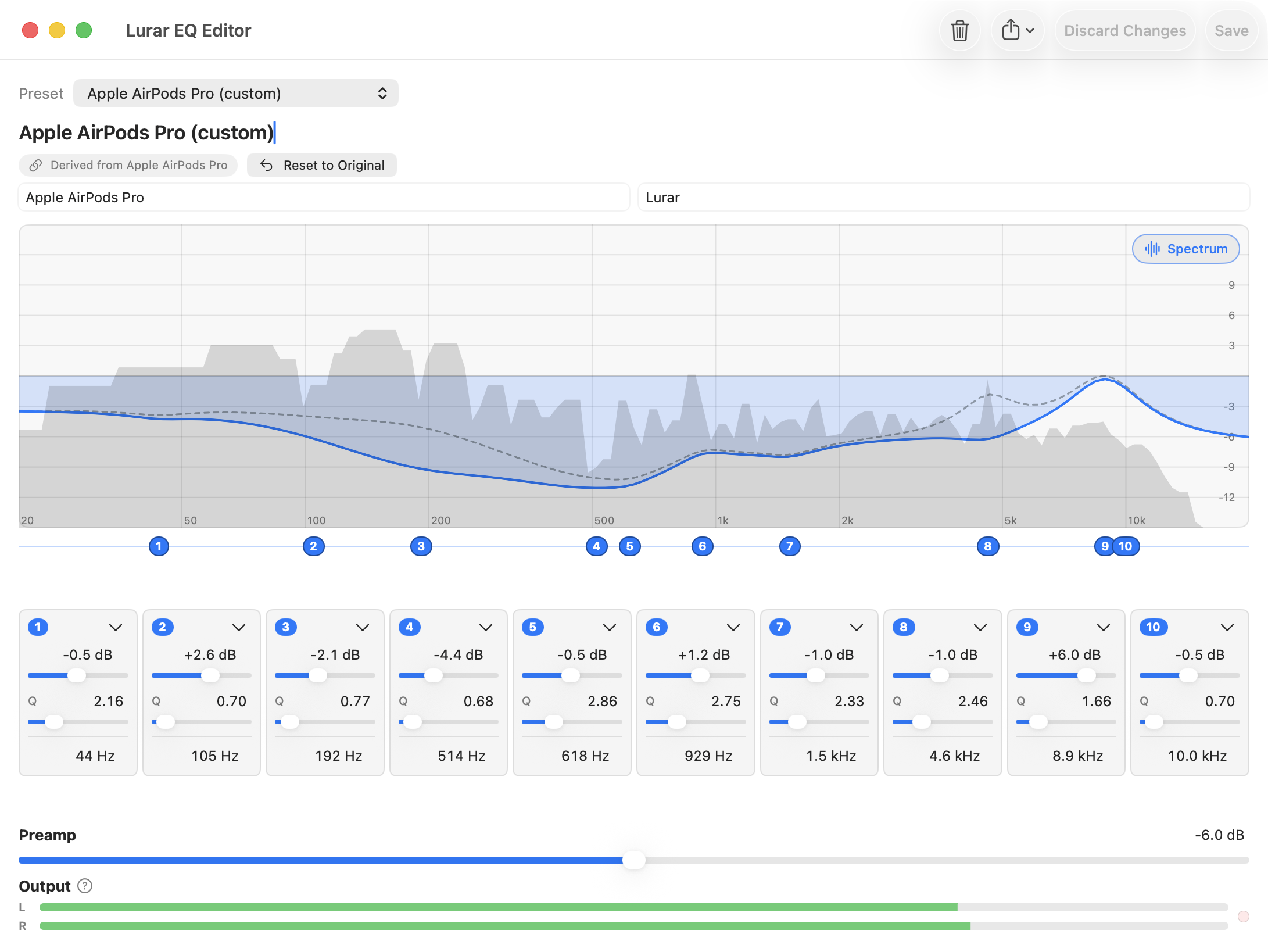Image resolution: width=1268 pixels, height=952 pixels.
Task: Select band 6 handle under graph
Action: pos(703,546)
